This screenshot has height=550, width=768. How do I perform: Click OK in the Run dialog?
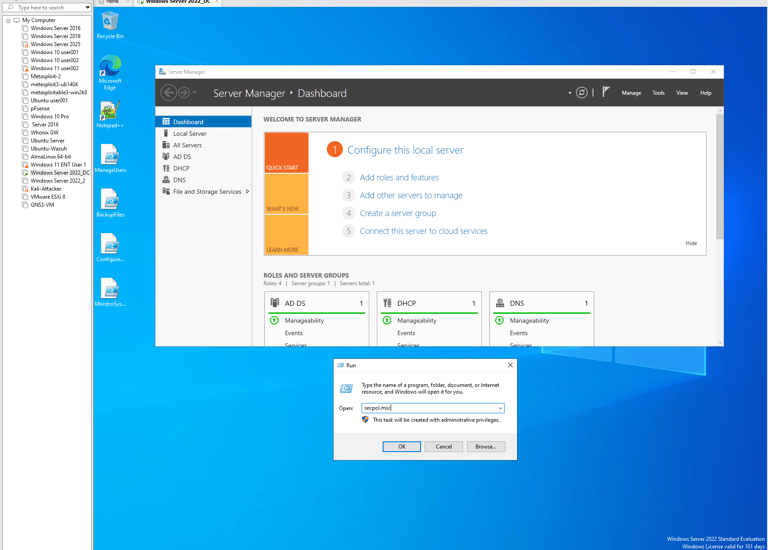(x=402, y=446)
